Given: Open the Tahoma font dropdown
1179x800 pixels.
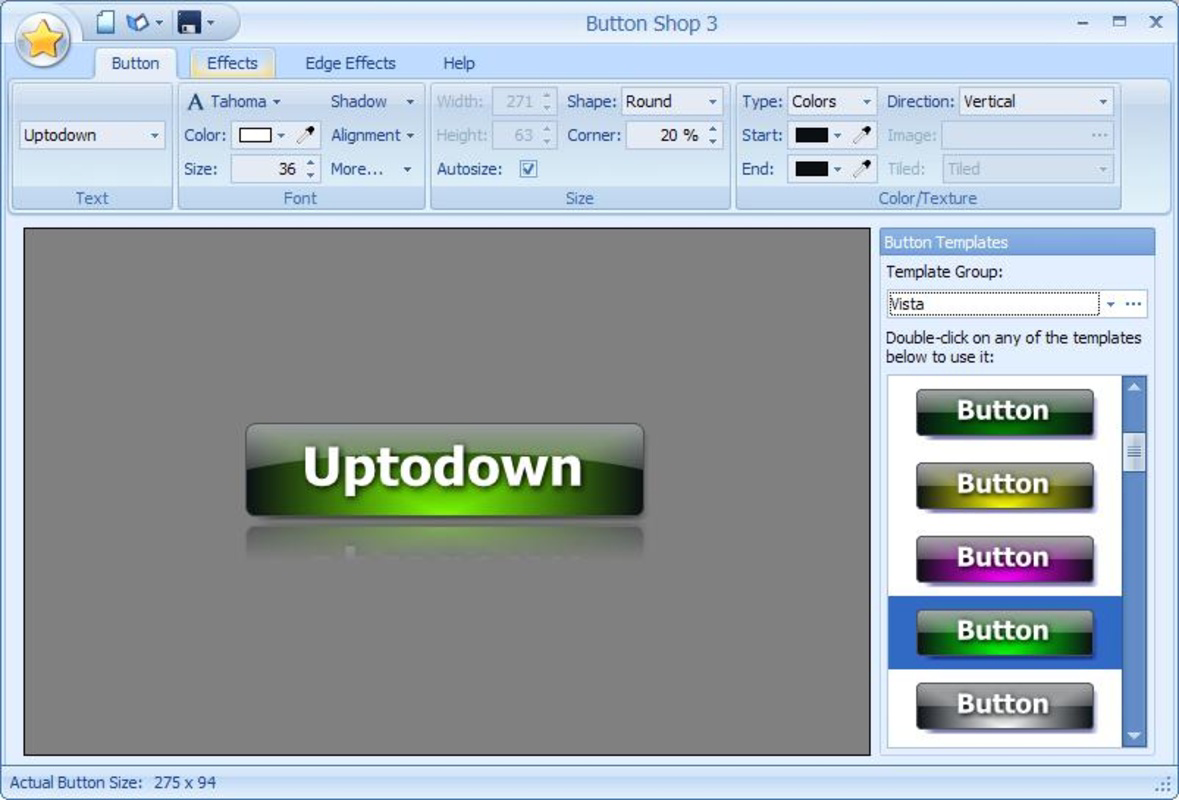Looking at the screenshot, I should pos(277,102).
